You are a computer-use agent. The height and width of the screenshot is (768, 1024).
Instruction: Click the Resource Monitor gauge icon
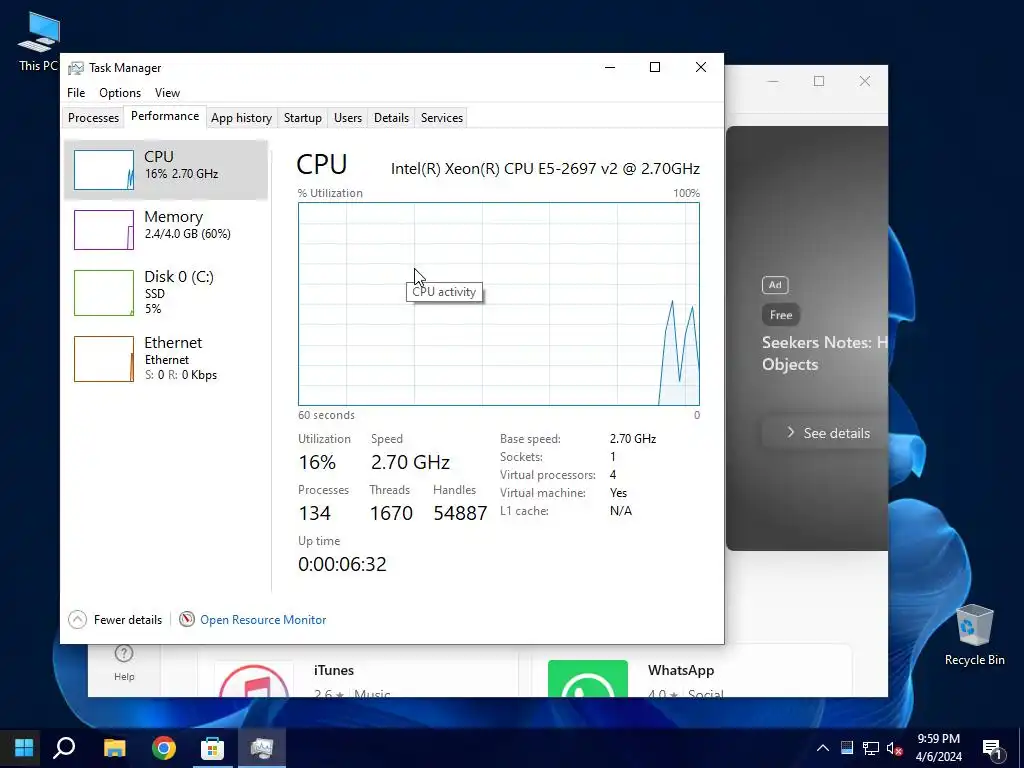pos(187,618)
